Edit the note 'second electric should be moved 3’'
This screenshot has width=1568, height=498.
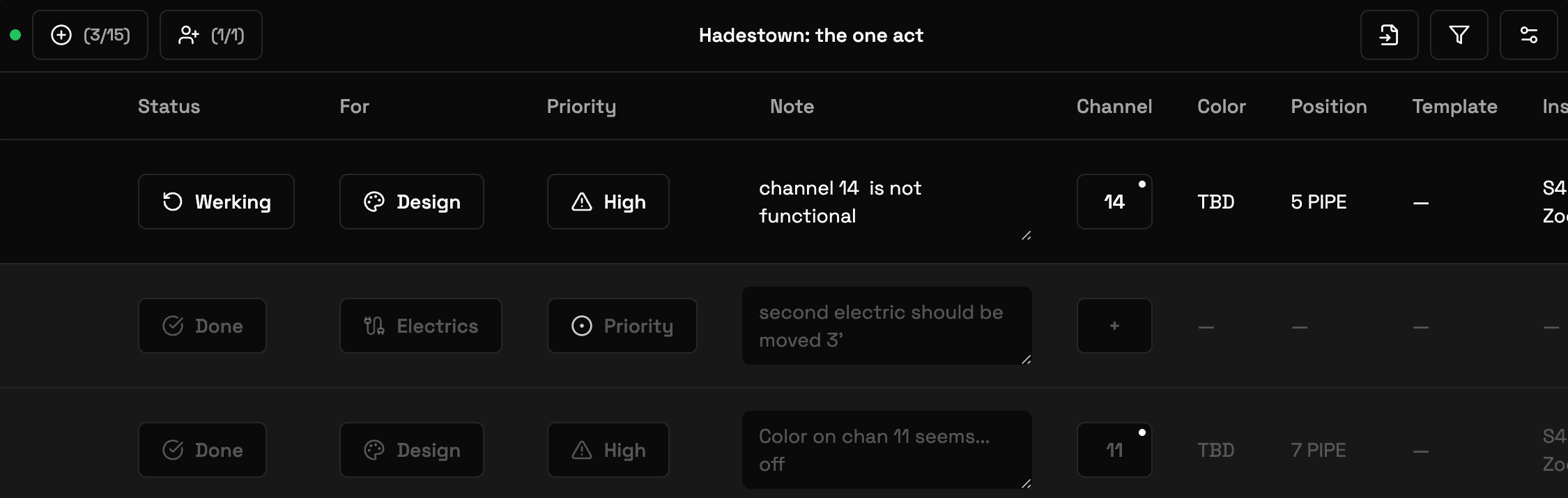pos(886,326)
